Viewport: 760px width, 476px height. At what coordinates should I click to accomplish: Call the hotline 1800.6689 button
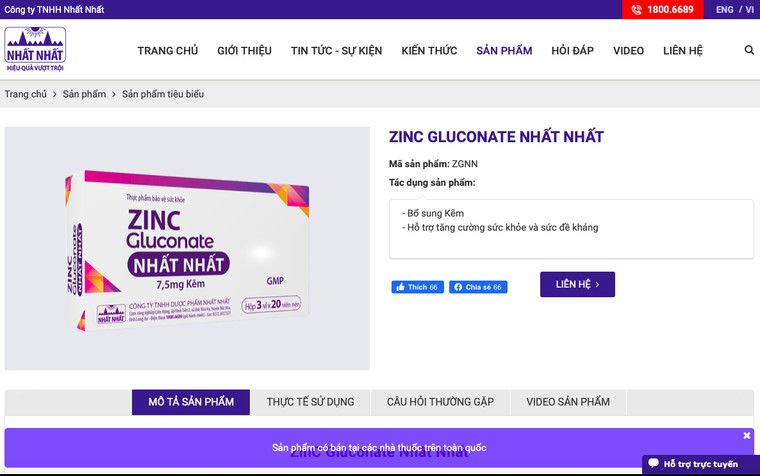click(x=663, y=10)
